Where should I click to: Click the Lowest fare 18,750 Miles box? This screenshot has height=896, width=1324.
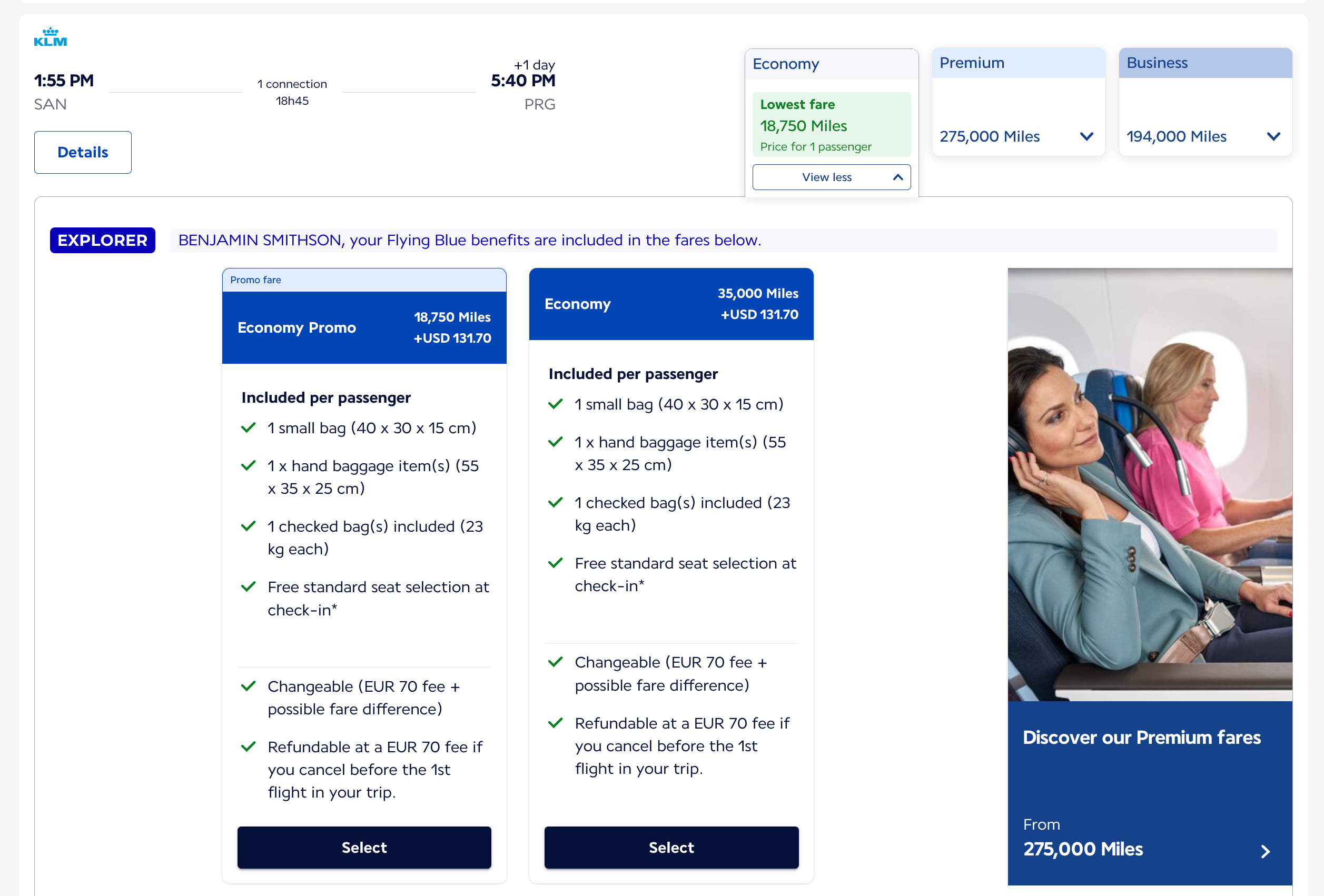(831, 125)
